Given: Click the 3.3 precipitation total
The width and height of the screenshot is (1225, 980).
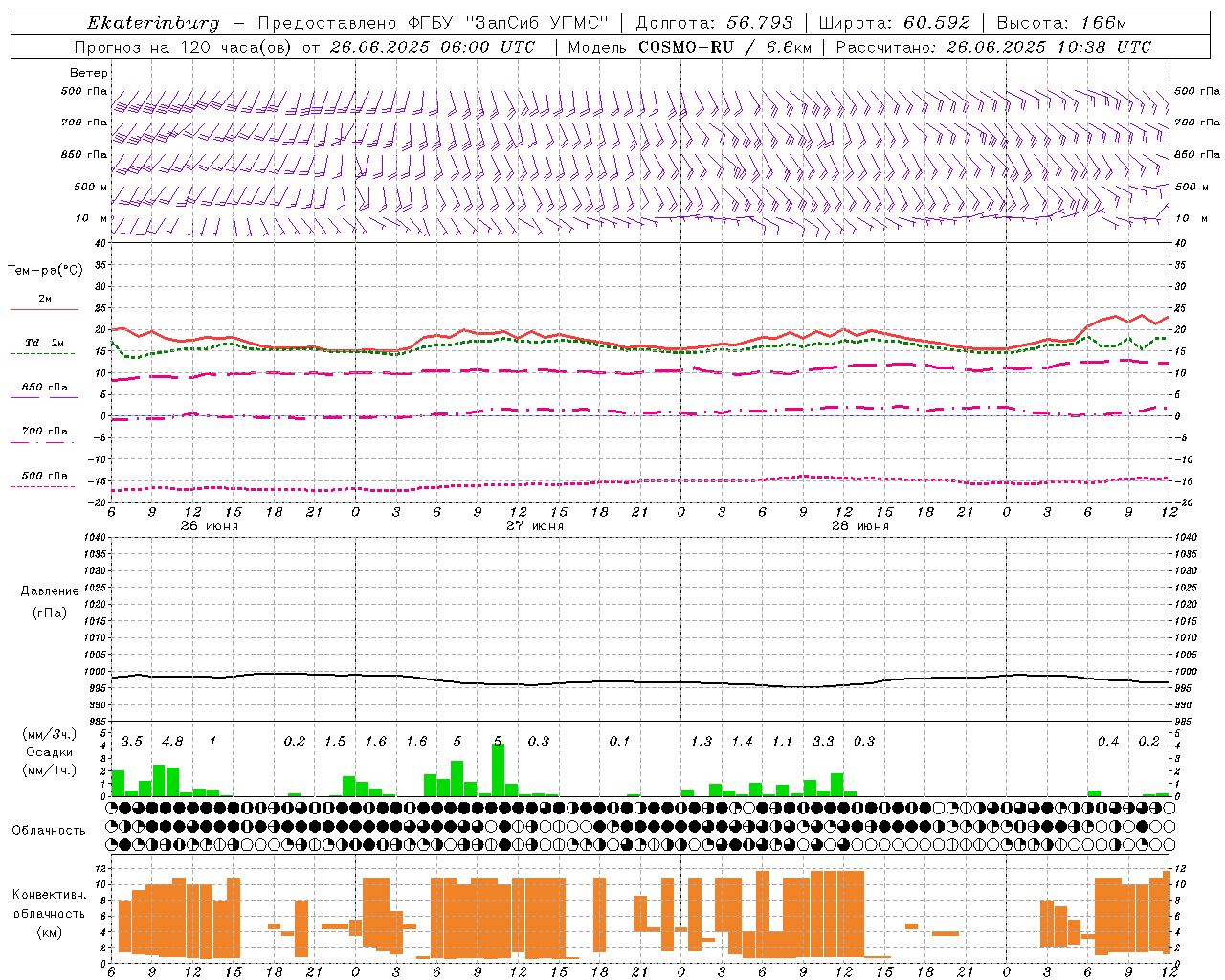Looking at the screenshot, I should tap(823, 742).
